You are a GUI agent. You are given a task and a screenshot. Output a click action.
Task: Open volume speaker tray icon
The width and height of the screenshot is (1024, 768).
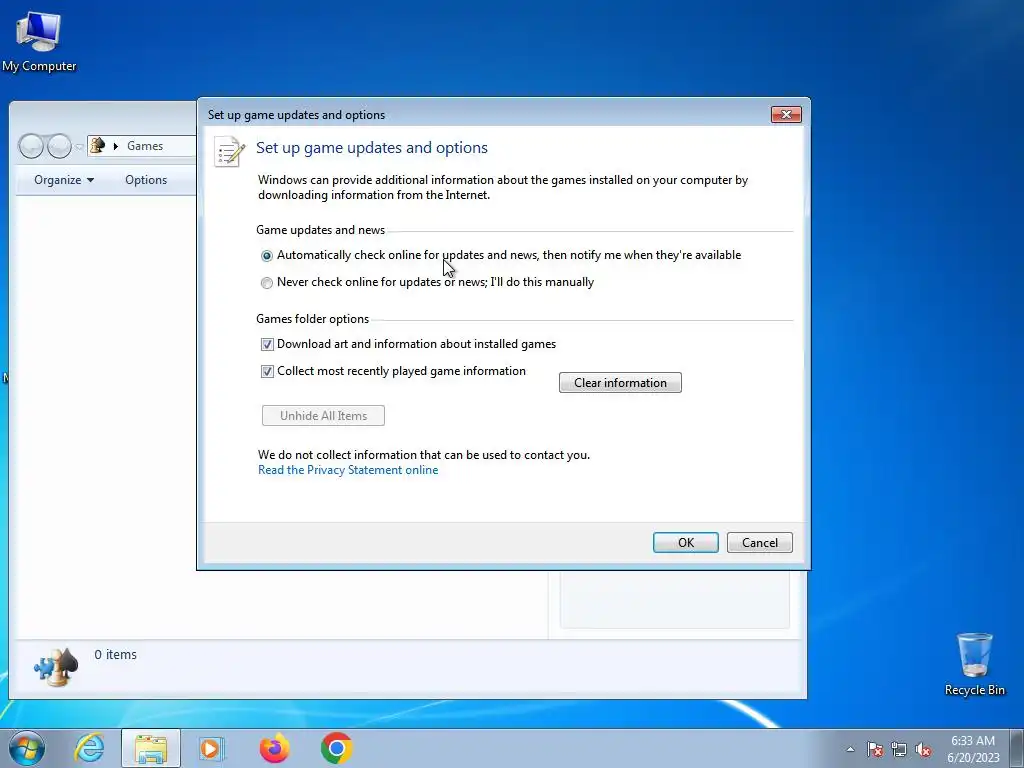click(923, 749)
